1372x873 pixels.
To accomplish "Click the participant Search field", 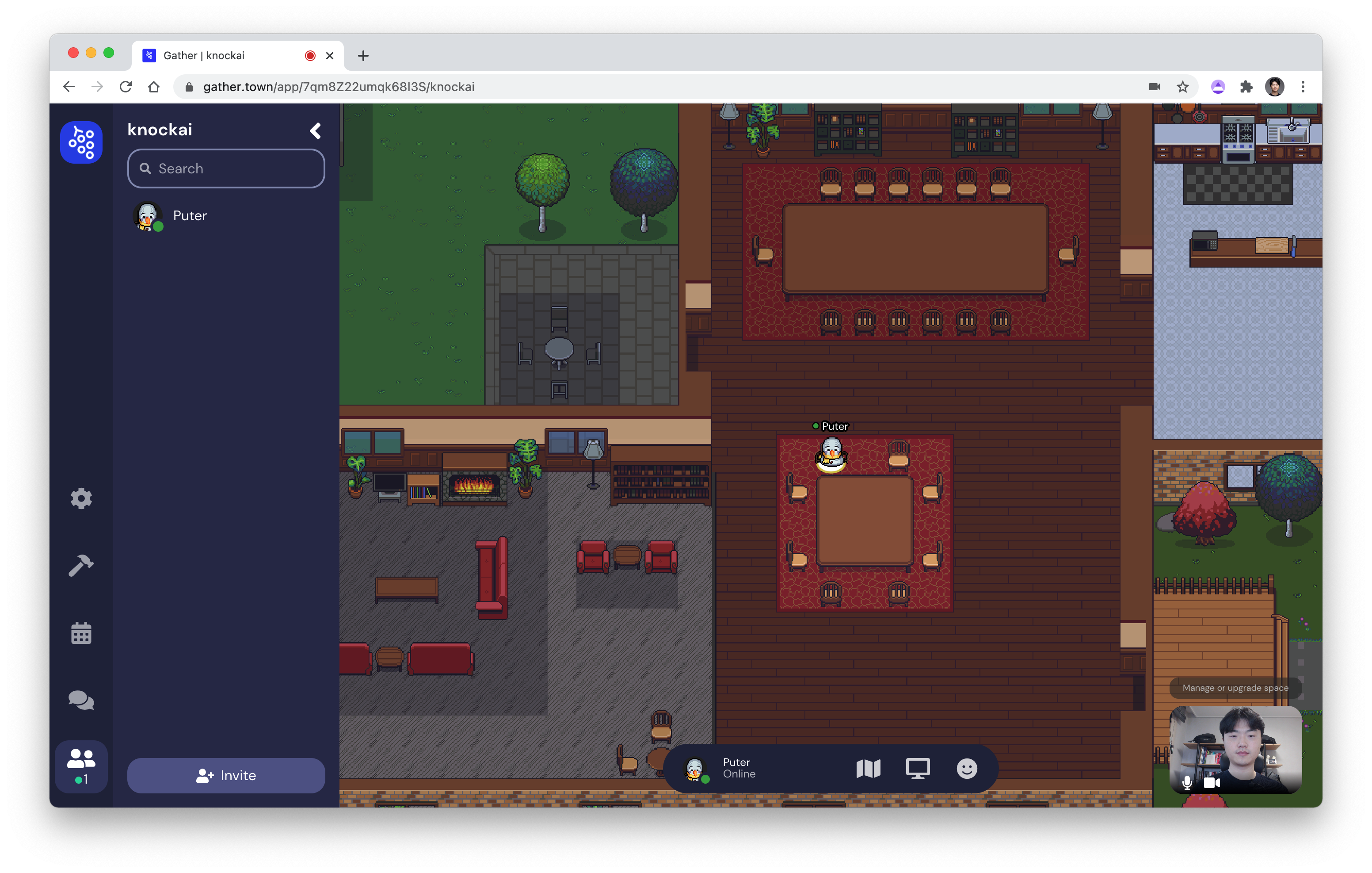I will coord(226,168).
